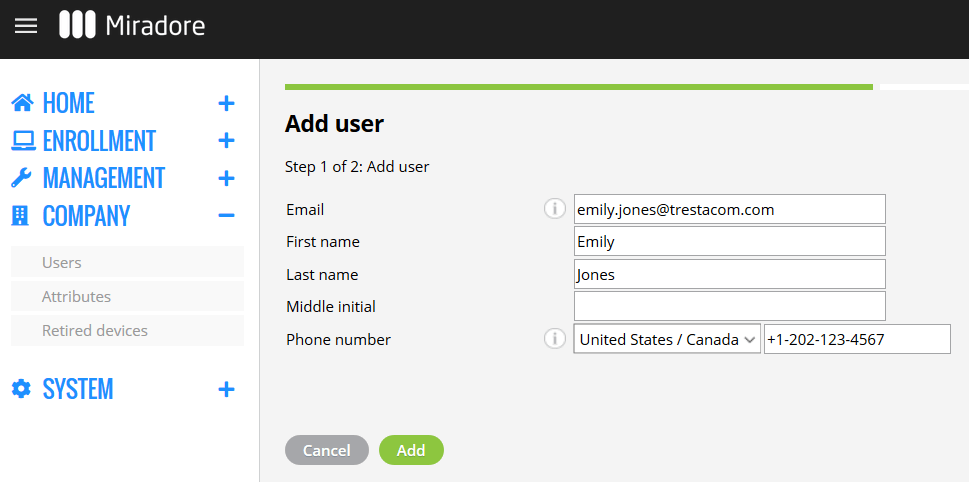Click the Home house icon
Image resolution: width=969 pixels, height=482 pixels.
click(x=22, y=103)
